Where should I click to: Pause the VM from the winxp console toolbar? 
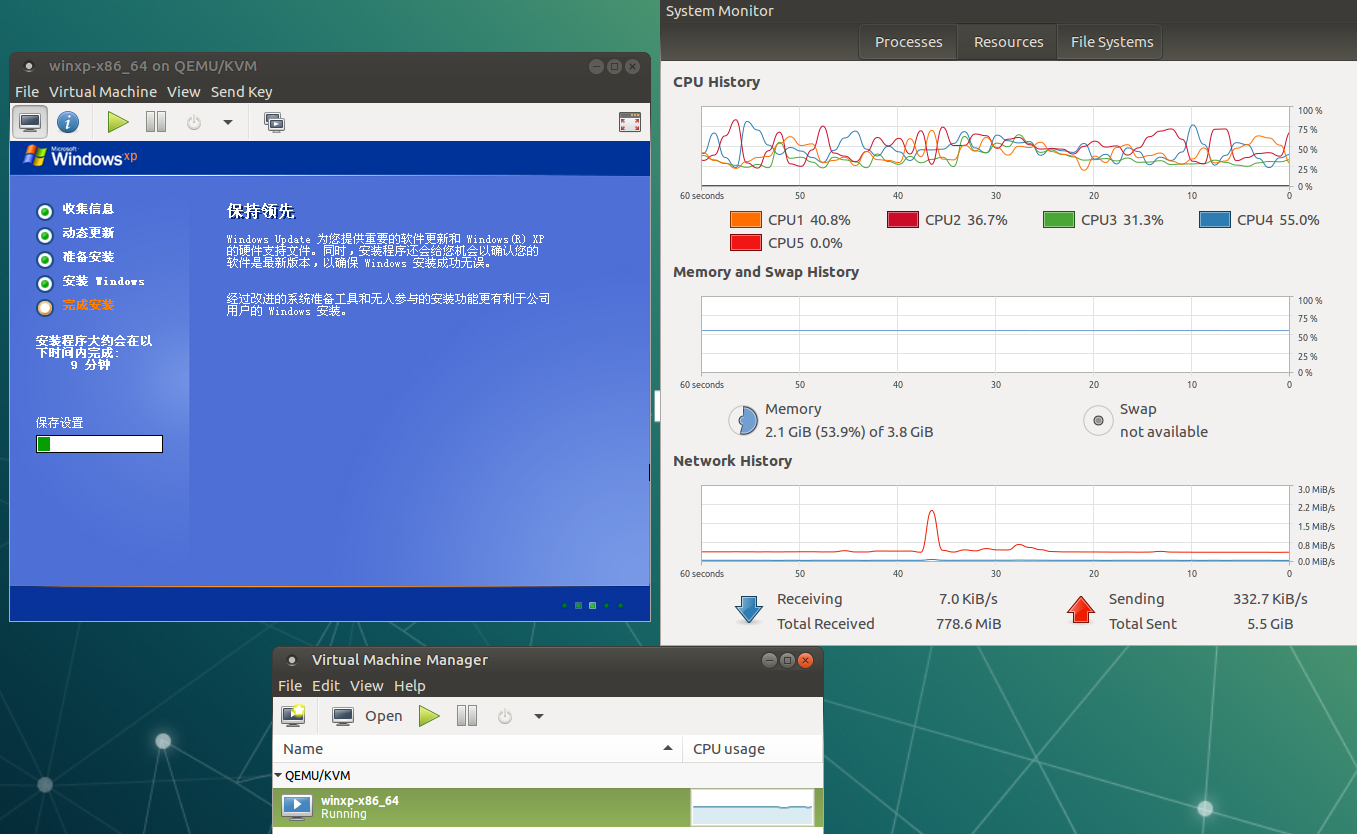coord(156,122)
